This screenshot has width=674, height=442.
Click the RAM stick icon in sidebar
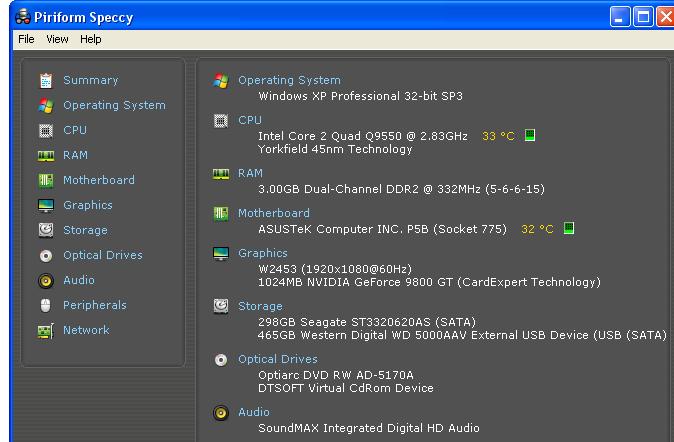[46, 155]
